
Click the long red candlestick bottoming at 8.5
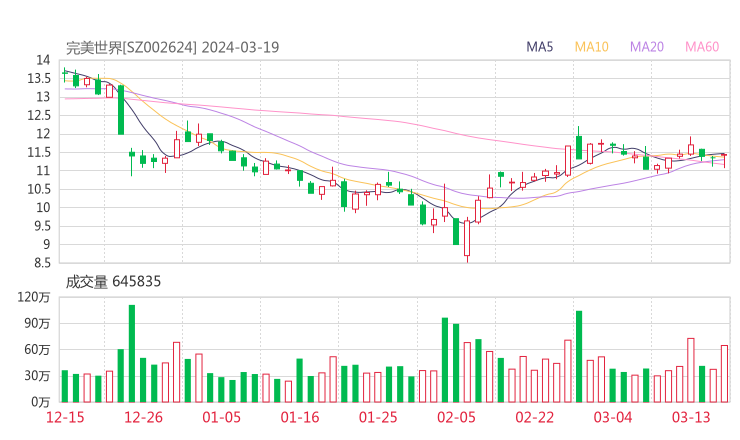tap(467, 238)
